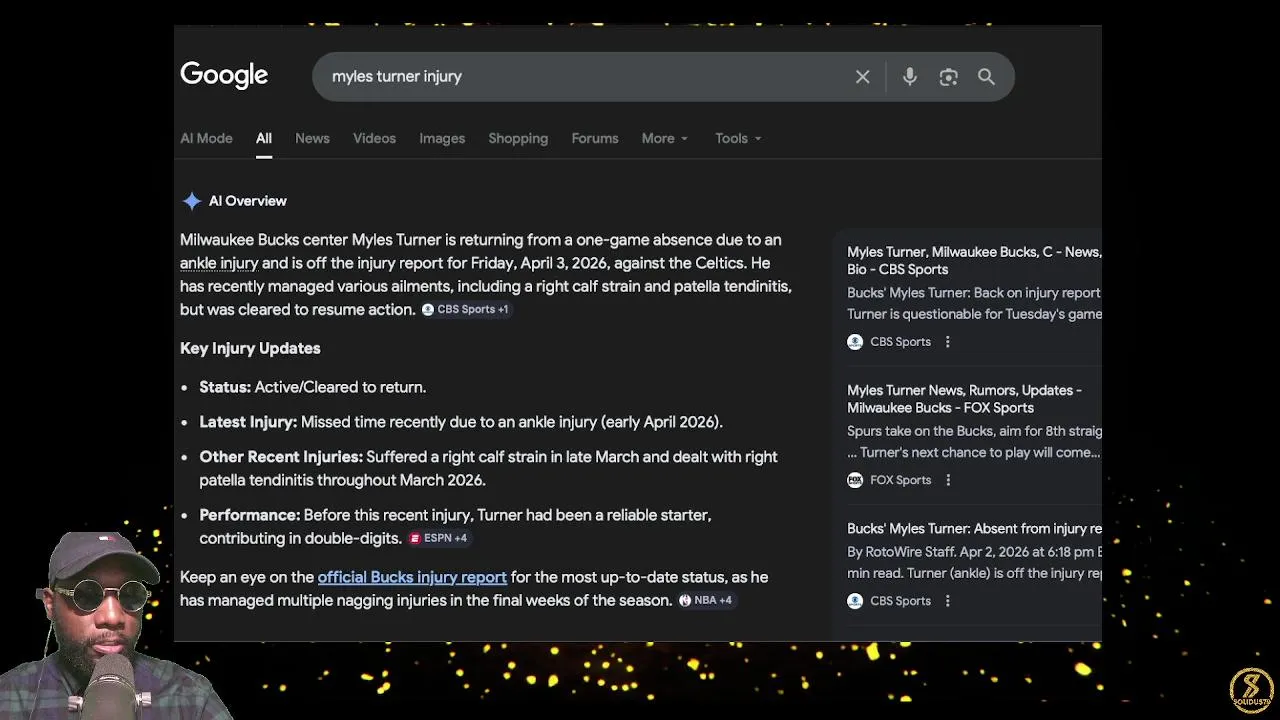The image size is (1280, 720).
Task: Switch to the News tab
Action: 312,139
